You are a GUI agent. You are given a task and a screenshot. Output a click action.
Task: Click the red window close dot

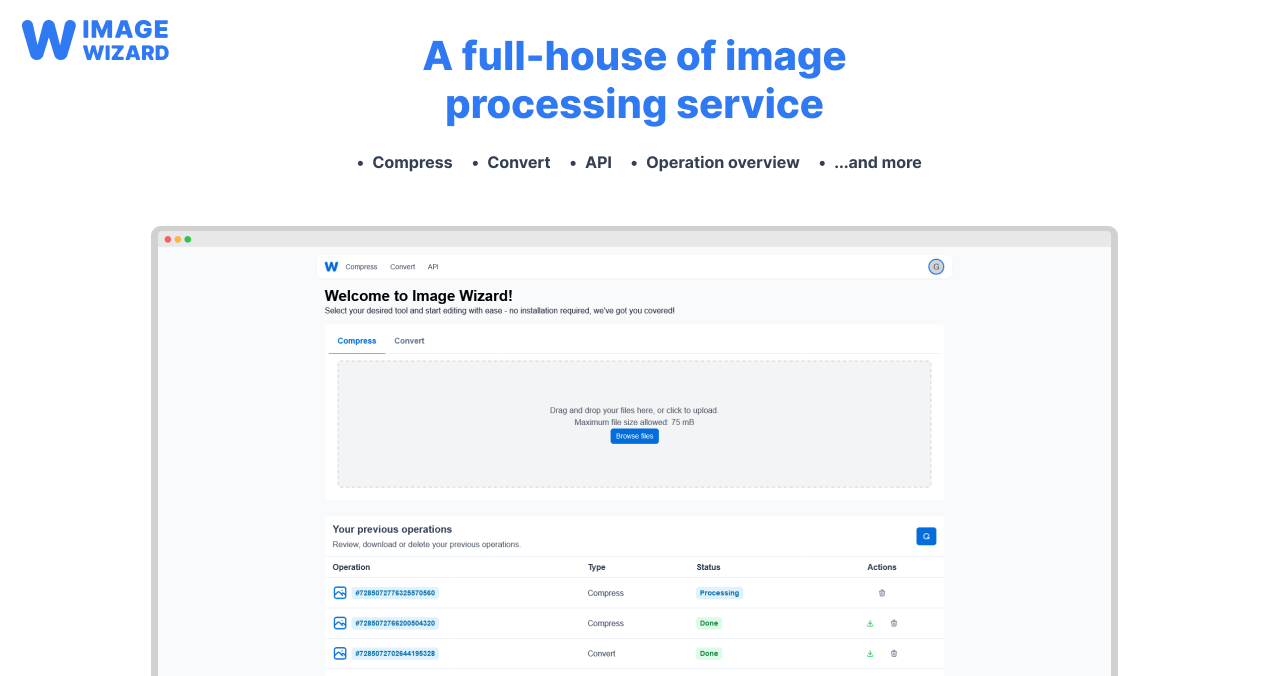click(x=168, y=239)
